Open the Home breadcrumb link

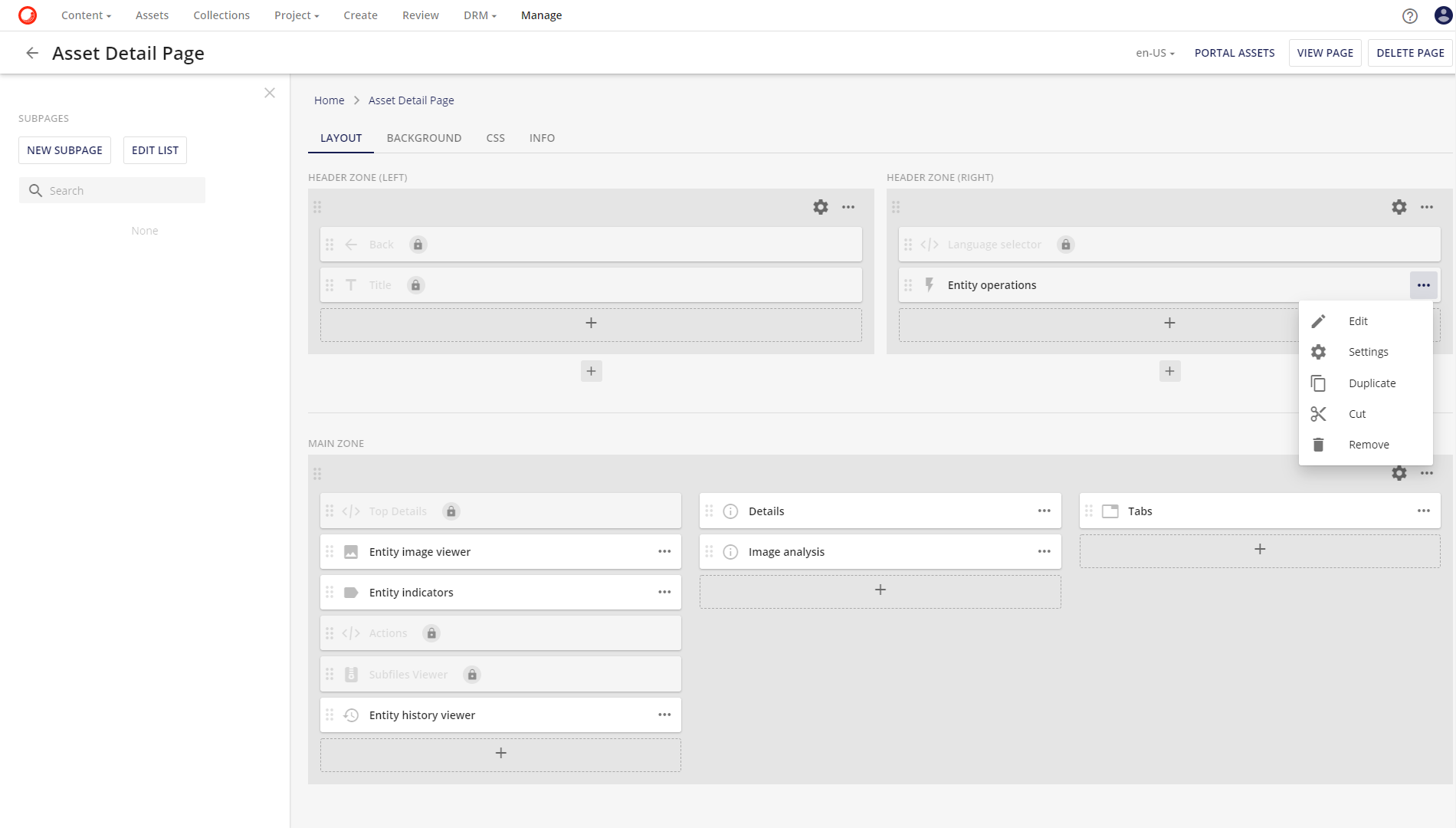(329, 100)
